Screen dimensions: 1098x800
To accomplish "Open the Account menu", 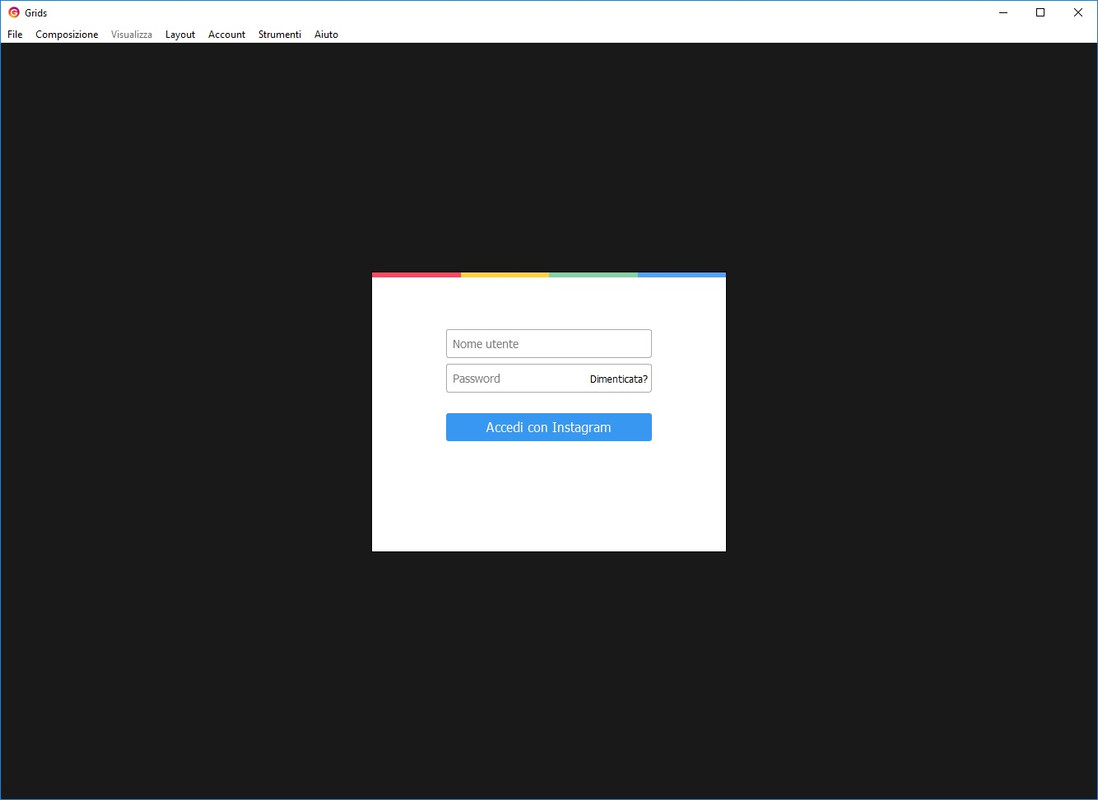I will (x=226, y=34).
